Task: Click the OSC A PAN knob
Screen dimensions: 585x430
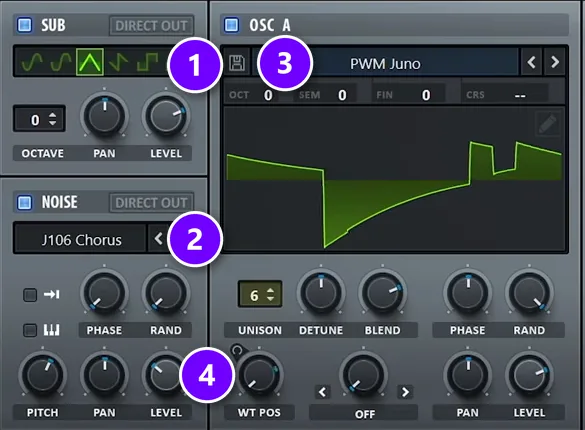Action: [467, 375]
